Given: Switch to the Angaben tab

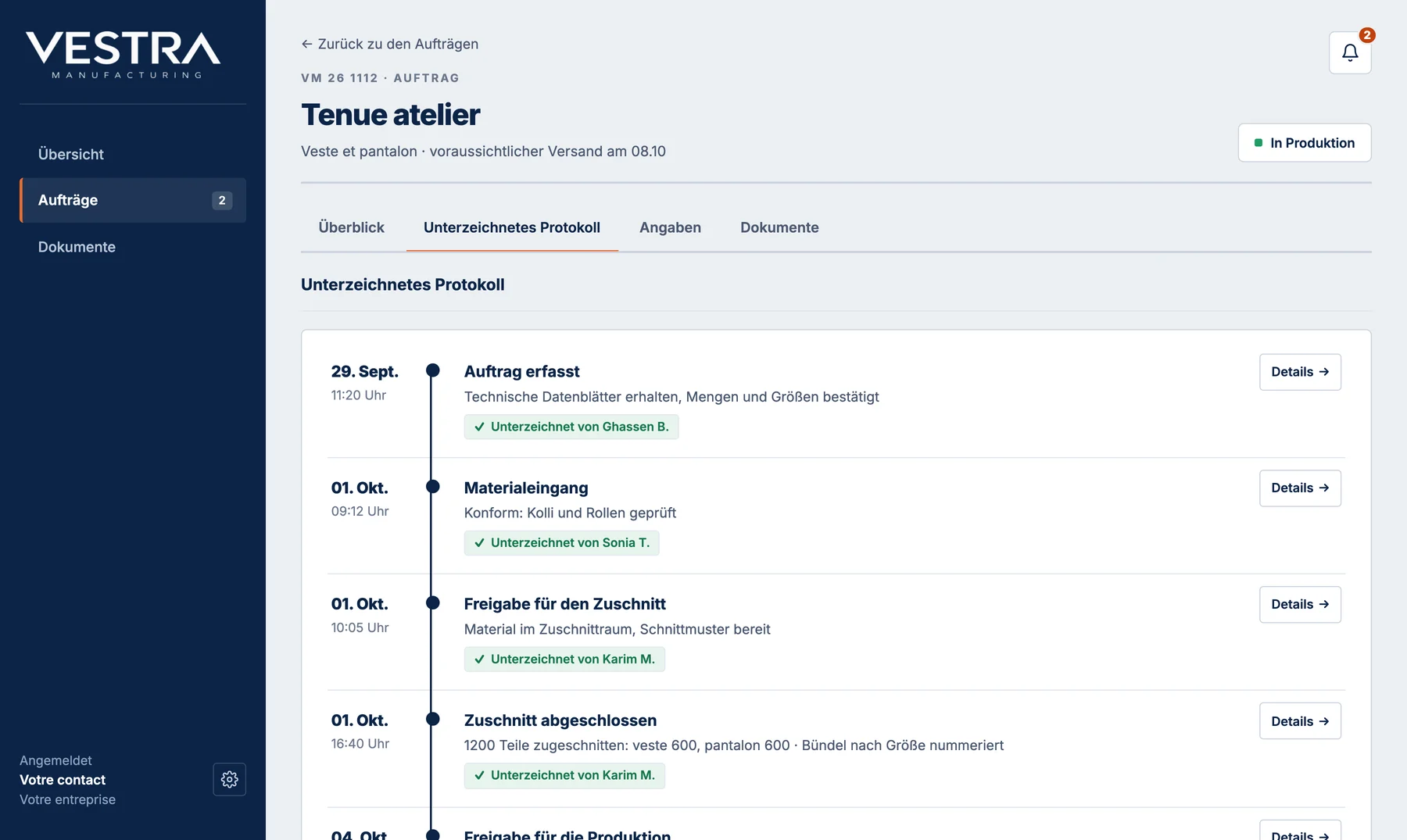Looking at the screenshot, I should click(670, 227).
